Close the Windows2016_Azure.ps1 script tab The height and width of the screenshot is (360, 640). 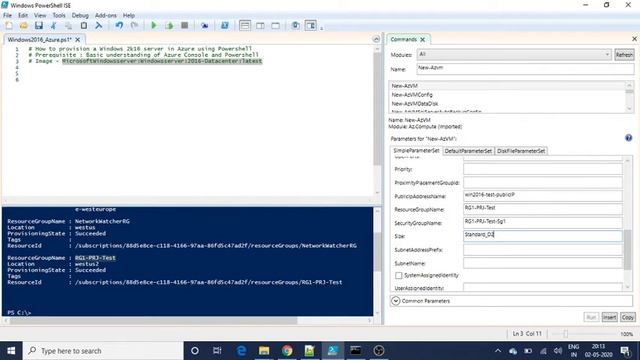pos(78,40)
